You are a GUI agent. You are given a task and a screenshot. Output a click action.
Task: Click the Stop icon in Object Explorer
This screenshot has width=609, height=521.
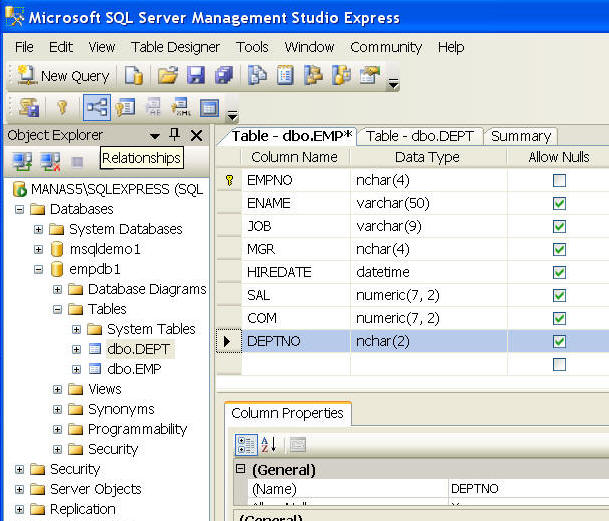pyautogui.click(x=77, y=162)
